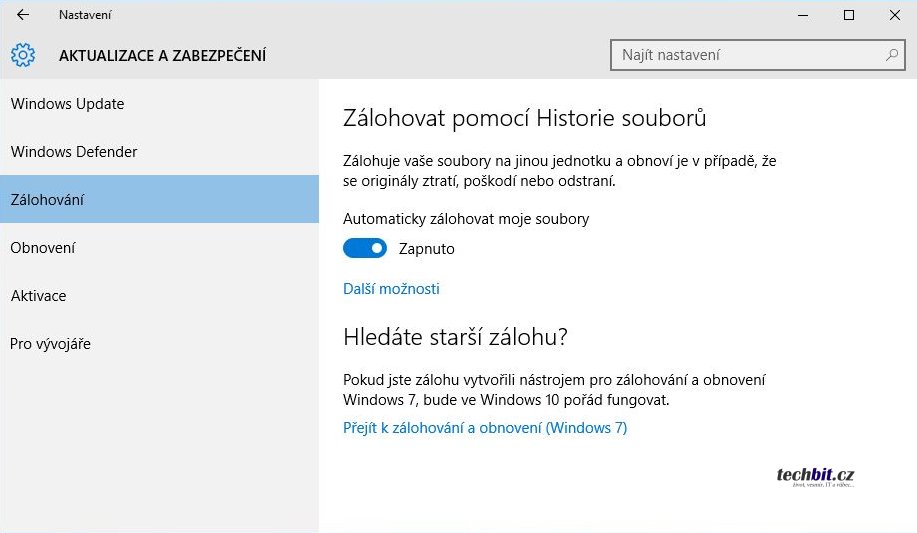917x533 pixels.
Task: Click the settings gear icon
Action: tap(23, 55)
